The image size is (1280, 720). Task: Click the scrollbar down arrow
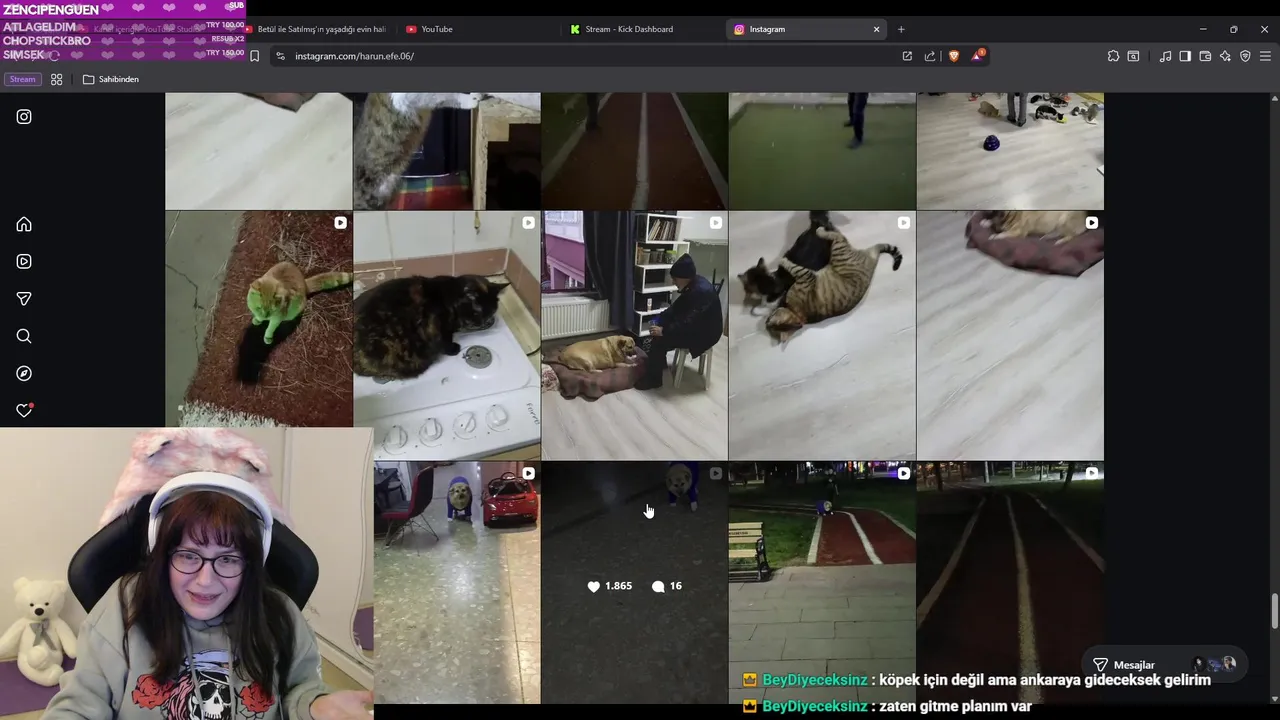point(1274,698)
